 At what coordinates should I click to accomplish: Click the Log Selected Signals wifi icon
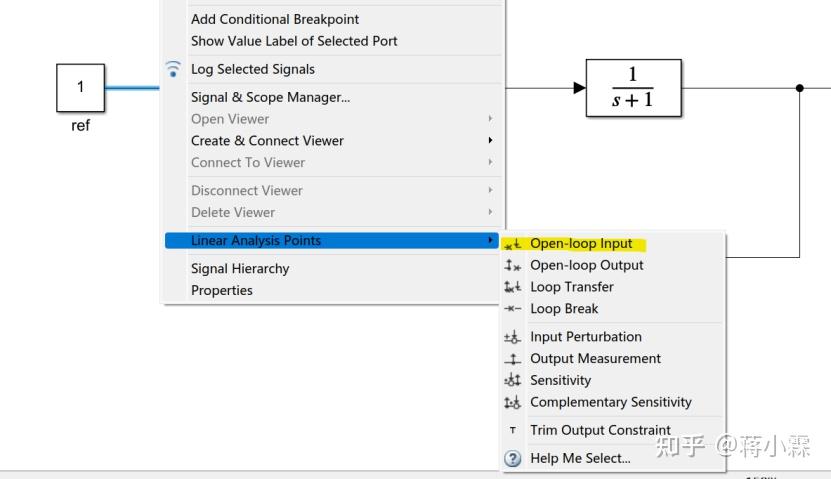174,69
